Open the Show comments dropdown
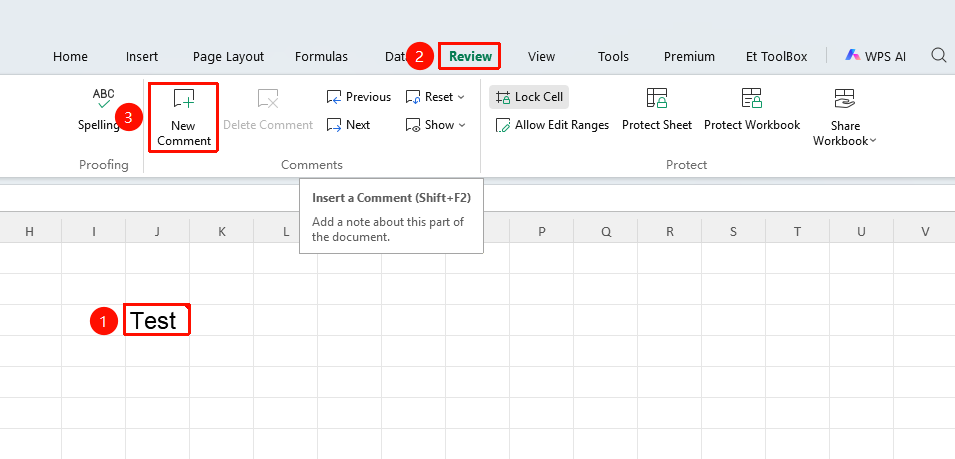 435,125
